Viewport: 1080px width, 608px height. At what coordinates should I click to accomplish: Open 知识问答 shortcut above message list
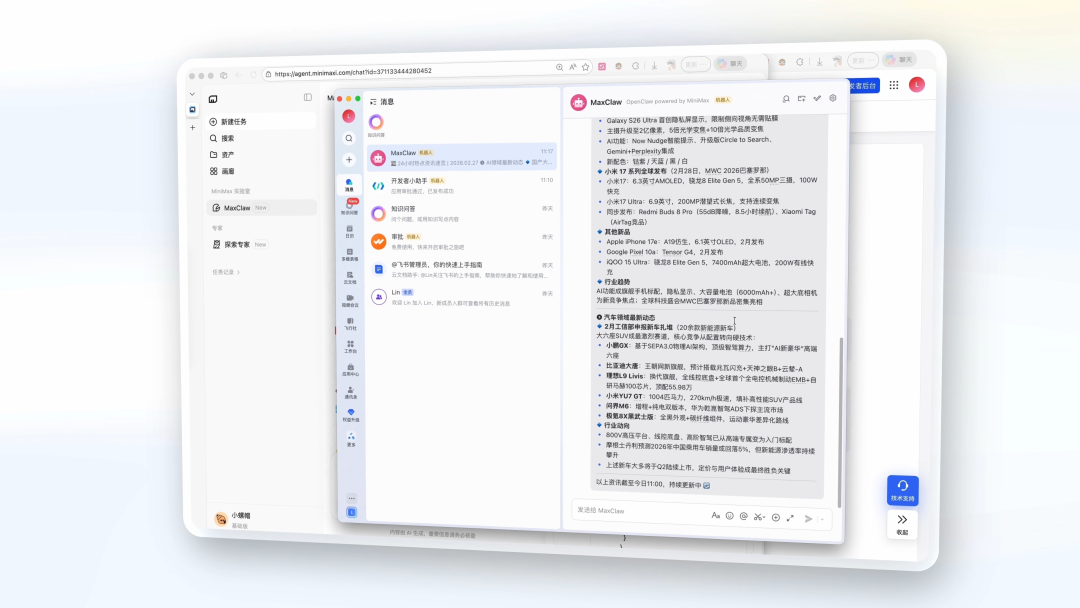376,125
